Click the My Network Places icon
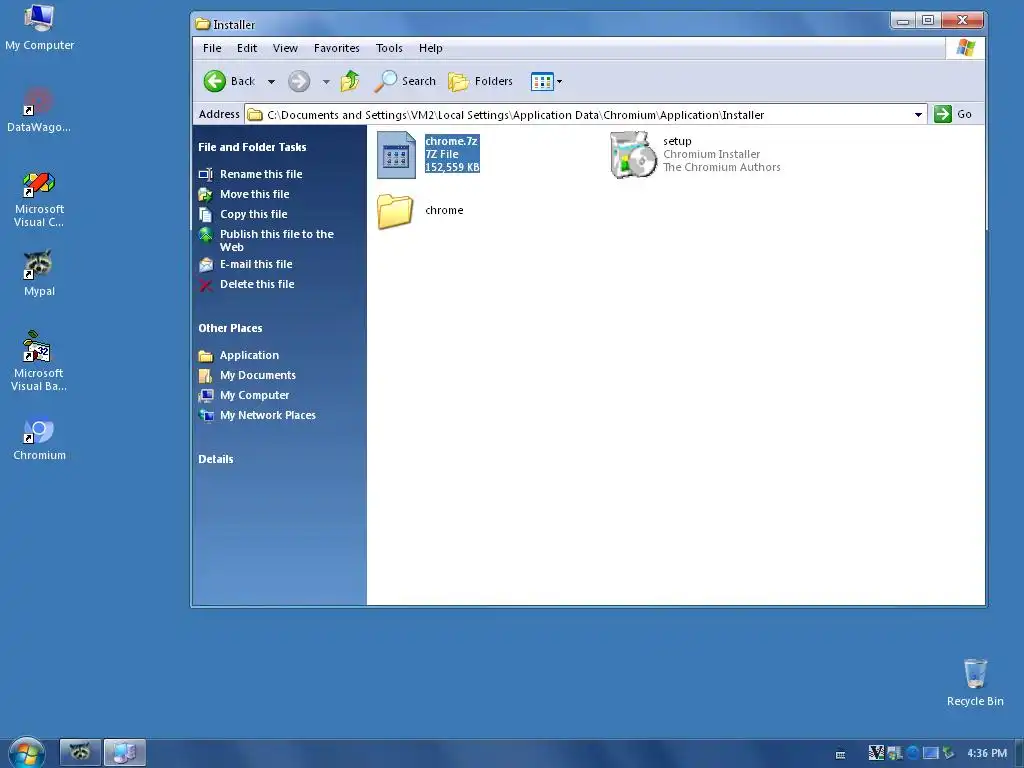1024x768 pixels. (206, 415)
